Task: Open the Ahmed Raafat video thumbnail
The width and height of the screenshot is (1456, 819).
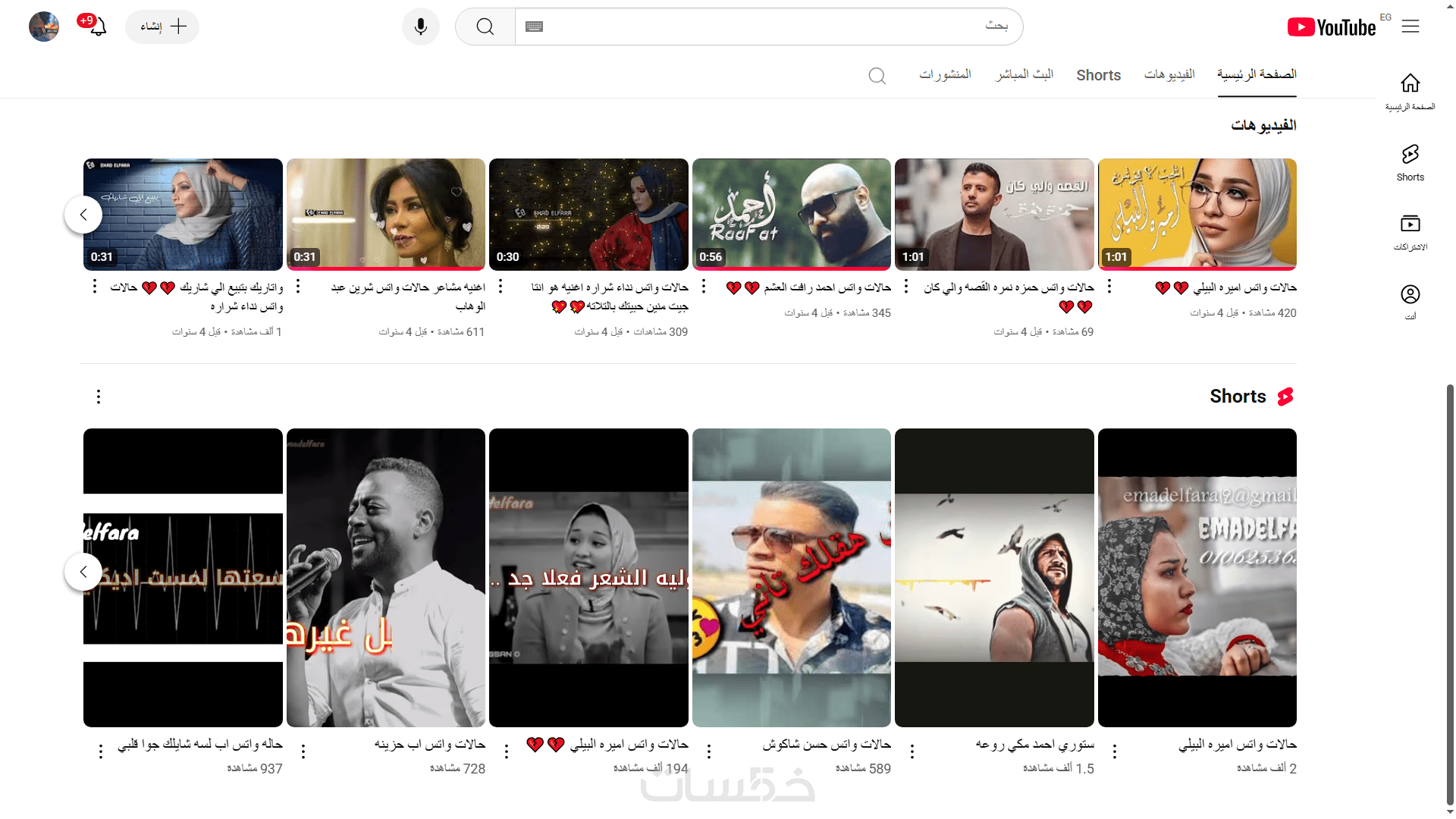Action: pyautogui.click(x=791, y=215)
